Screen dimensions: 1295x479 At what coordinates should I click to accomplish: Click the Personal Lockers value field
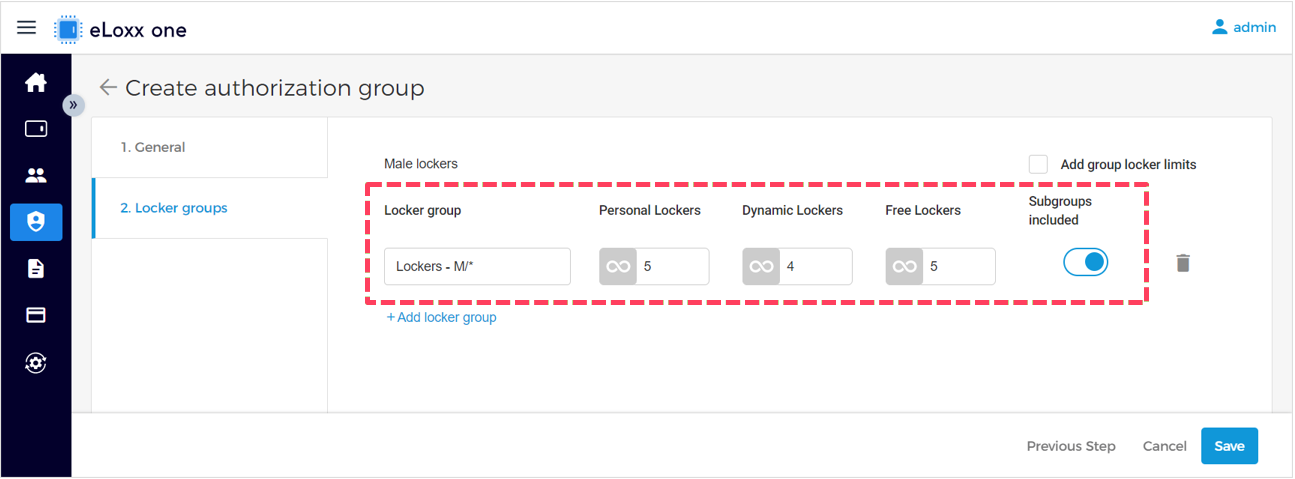[673, 266]
